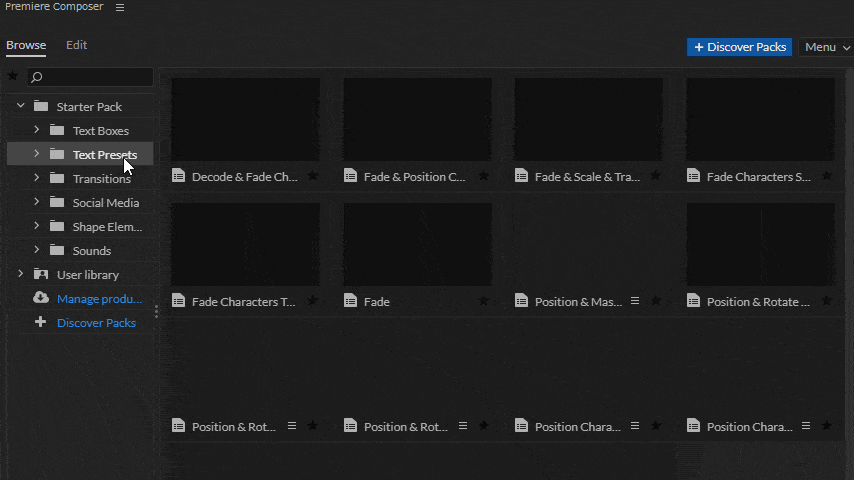Expand the Text Presets folder
This screenshot has width=854, height=480.
click(36, 154)
